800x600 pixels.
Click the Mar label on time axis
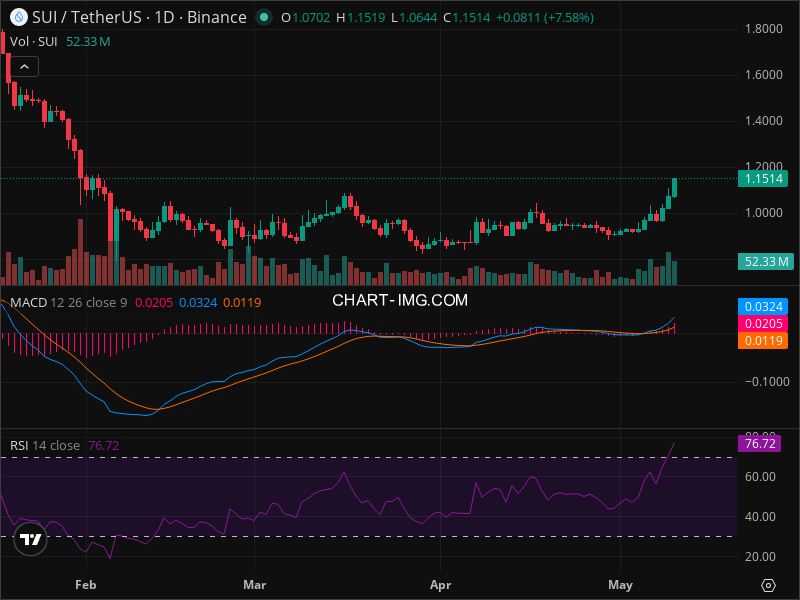click(x=255, y=585)
